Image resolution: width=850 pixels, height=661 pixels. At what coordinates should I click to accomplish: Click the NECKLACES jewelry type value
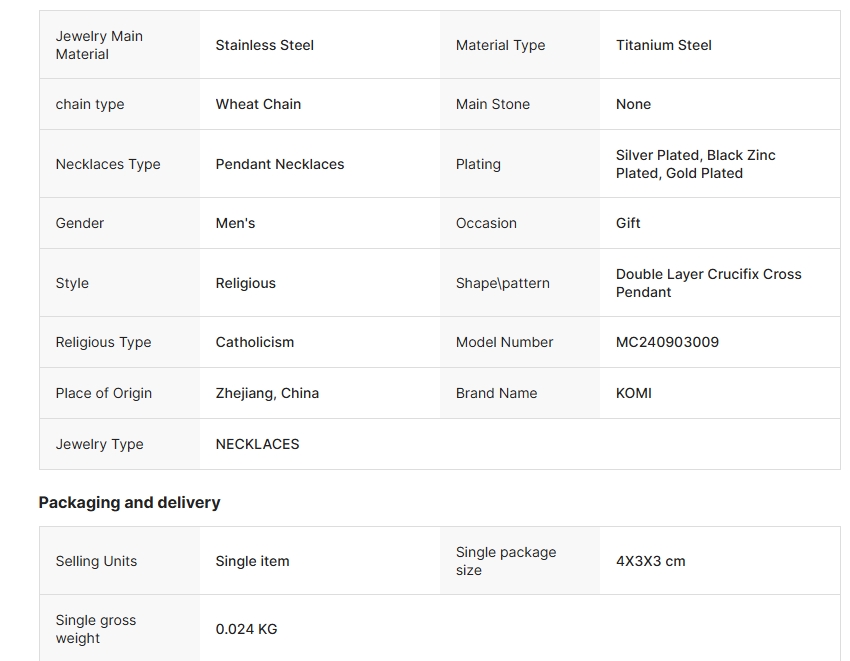tap(257, 444)
